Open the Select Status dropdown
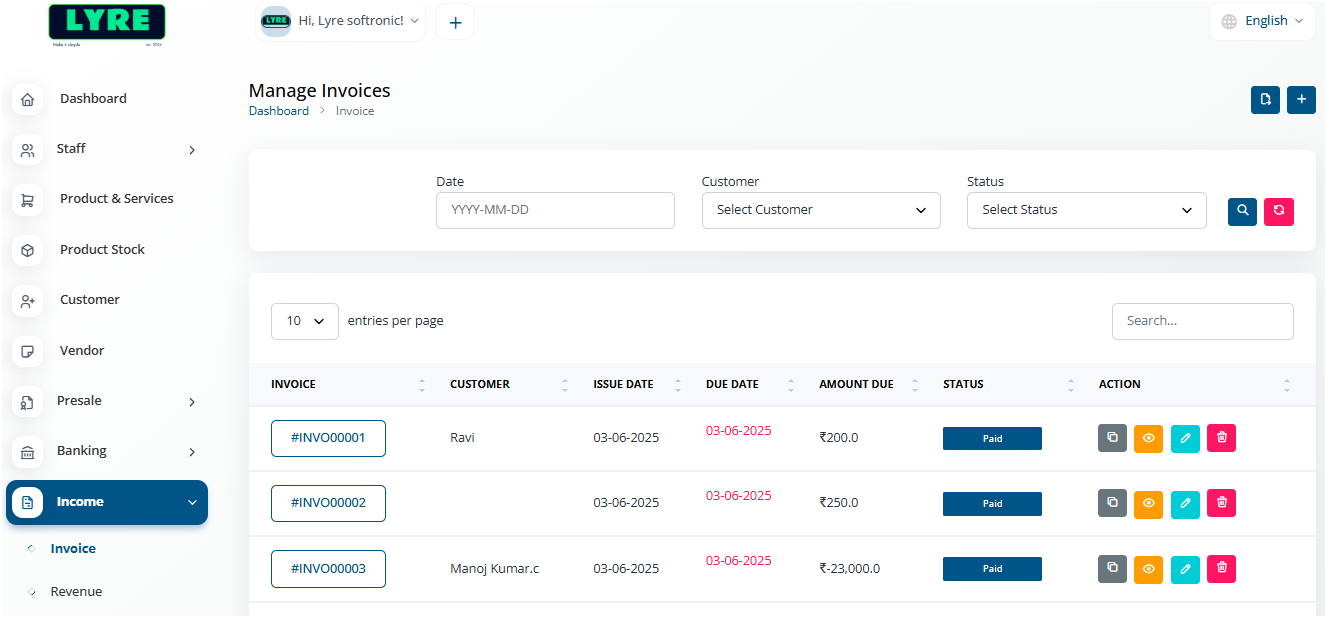Screen dimensions: 1327x618 [x=1086, y=210]
